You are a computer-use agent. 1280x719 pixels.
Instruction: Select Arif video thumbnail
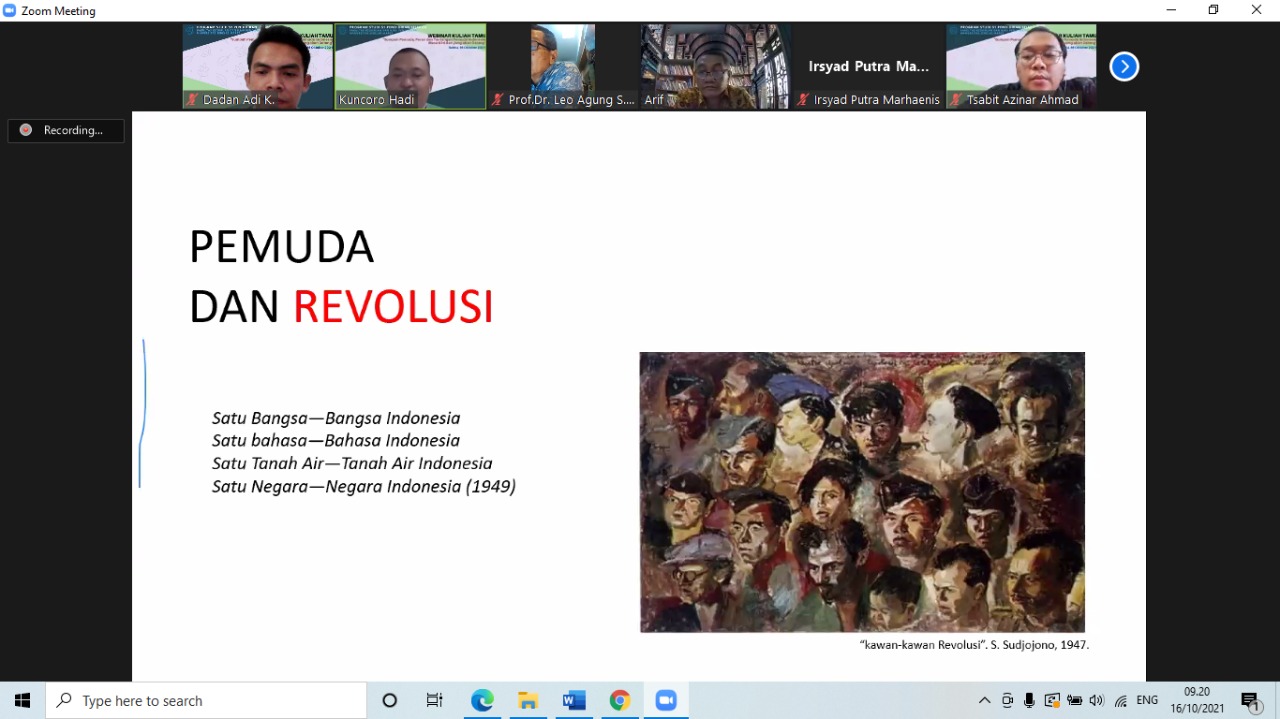pyautogui.click(x=716, y=66)
